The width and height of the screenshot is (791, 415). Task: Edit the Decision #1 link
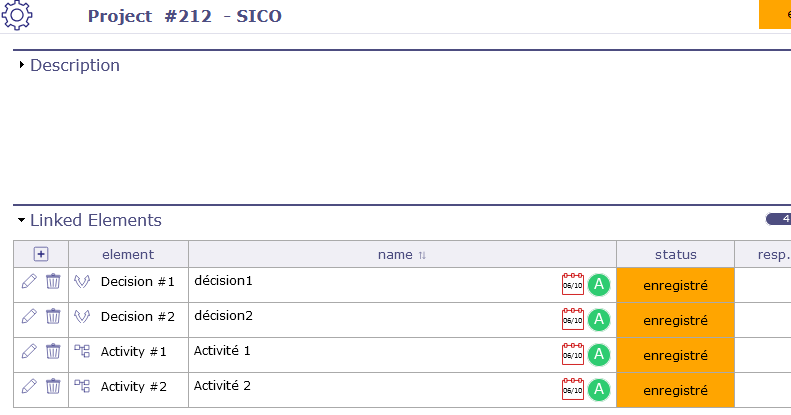(x=29, y=282)
